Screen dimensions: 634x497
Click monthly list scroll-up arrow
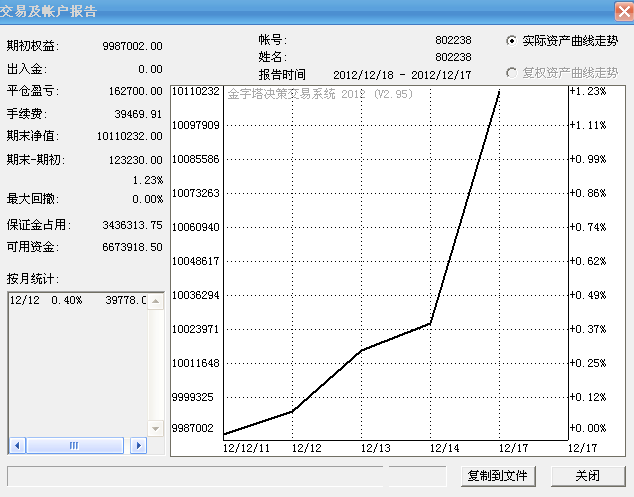click(156, 301)
